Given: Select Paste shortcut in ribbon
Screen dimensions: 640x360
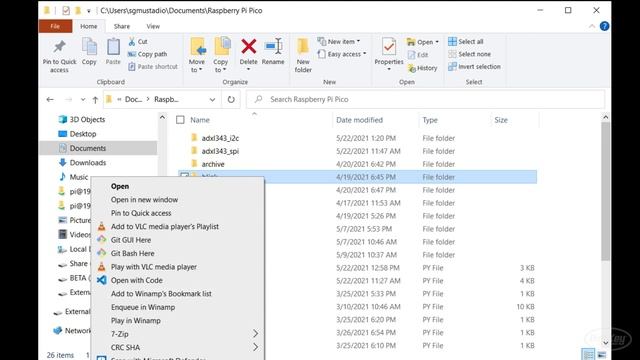Looking at the screenshot, I should click(x=153, y=67).
